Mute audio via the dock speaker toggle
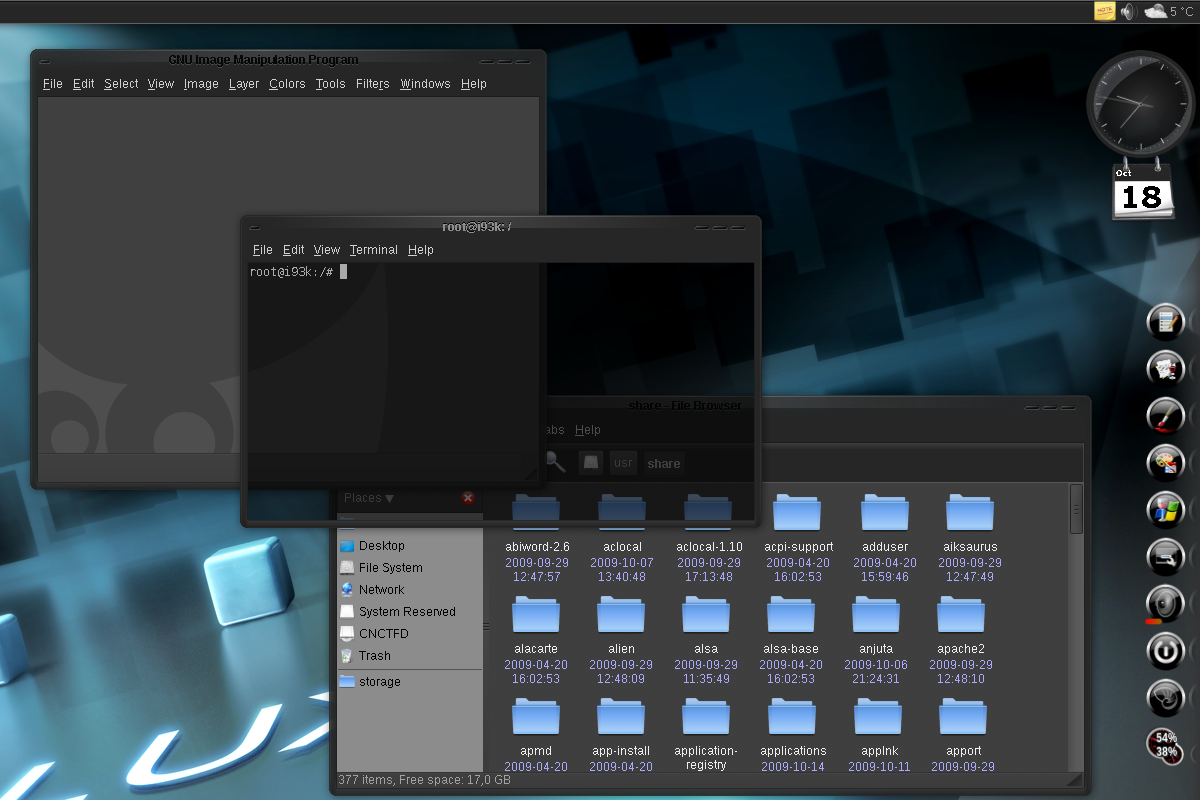This screenshot has height=800, width=1200. [x=1164, y=604]
